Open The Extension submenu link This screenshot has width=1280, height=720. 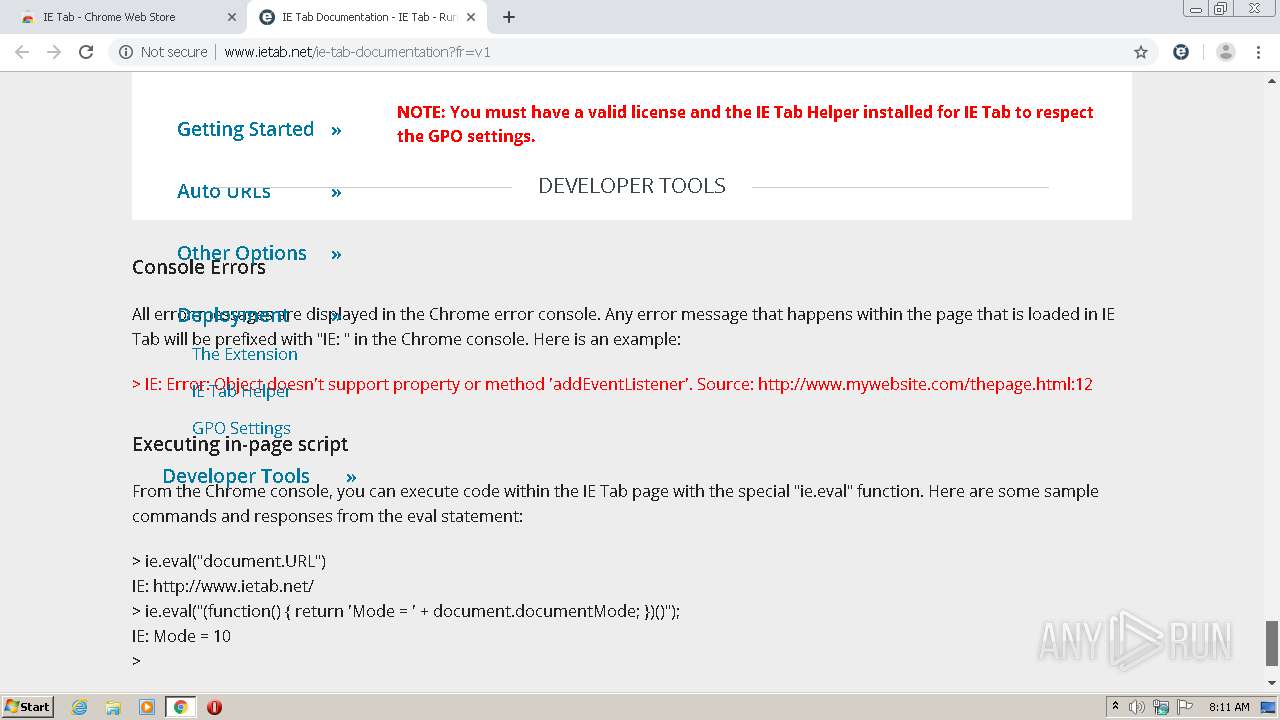[x=245, y=354]
